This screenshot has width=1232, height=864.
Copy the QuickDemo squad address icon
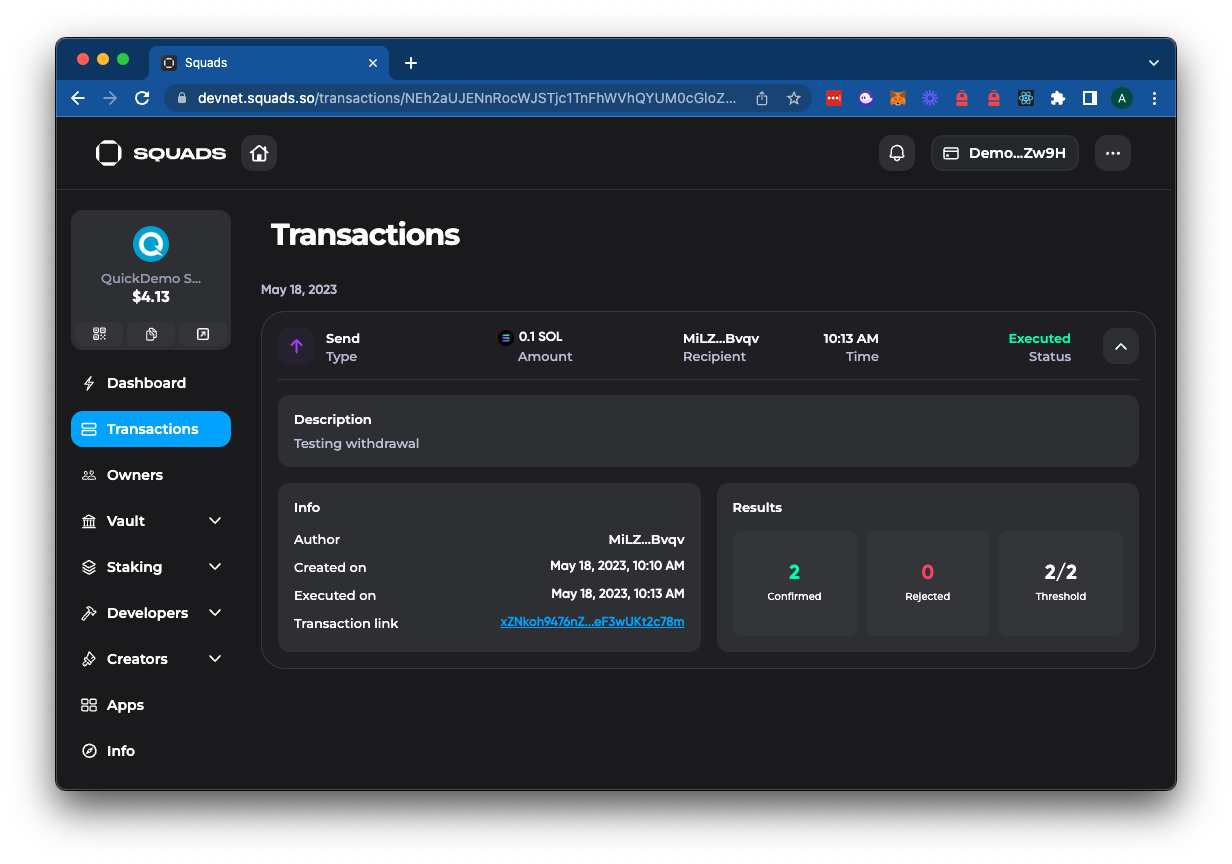151,334
